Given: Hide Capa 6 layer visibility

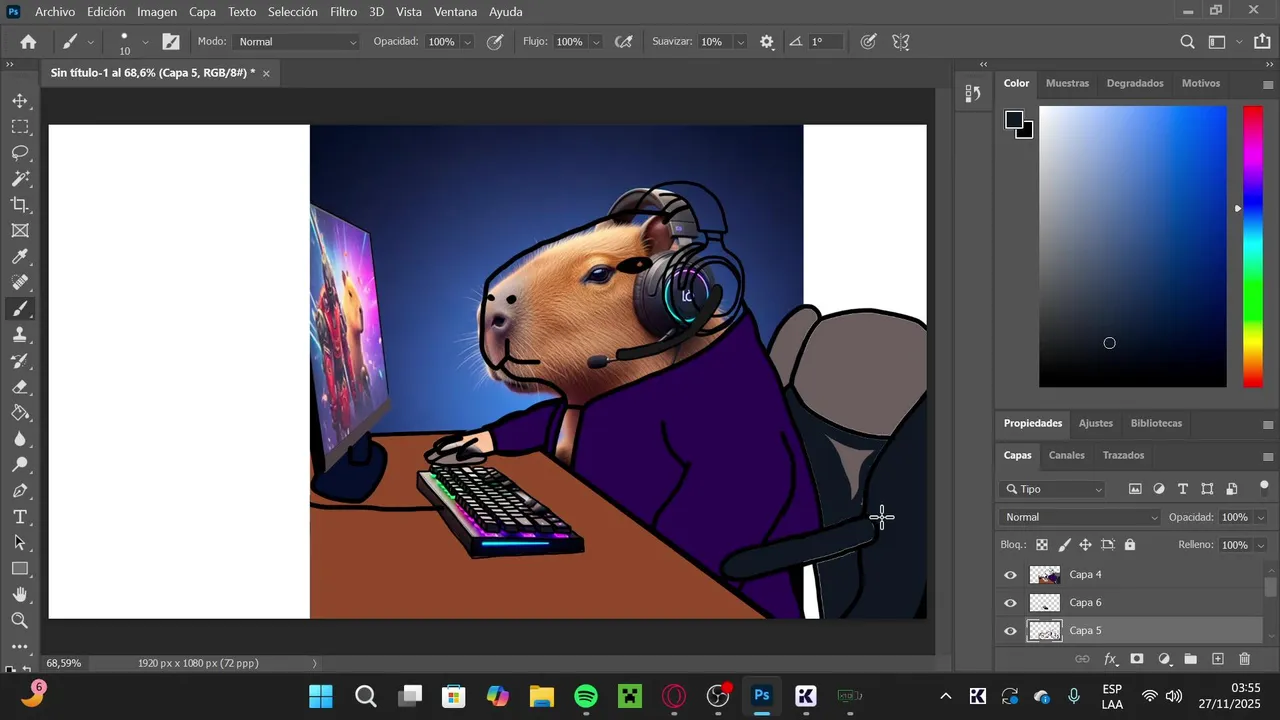Looking at the screenshot, I should (1010, 603).
